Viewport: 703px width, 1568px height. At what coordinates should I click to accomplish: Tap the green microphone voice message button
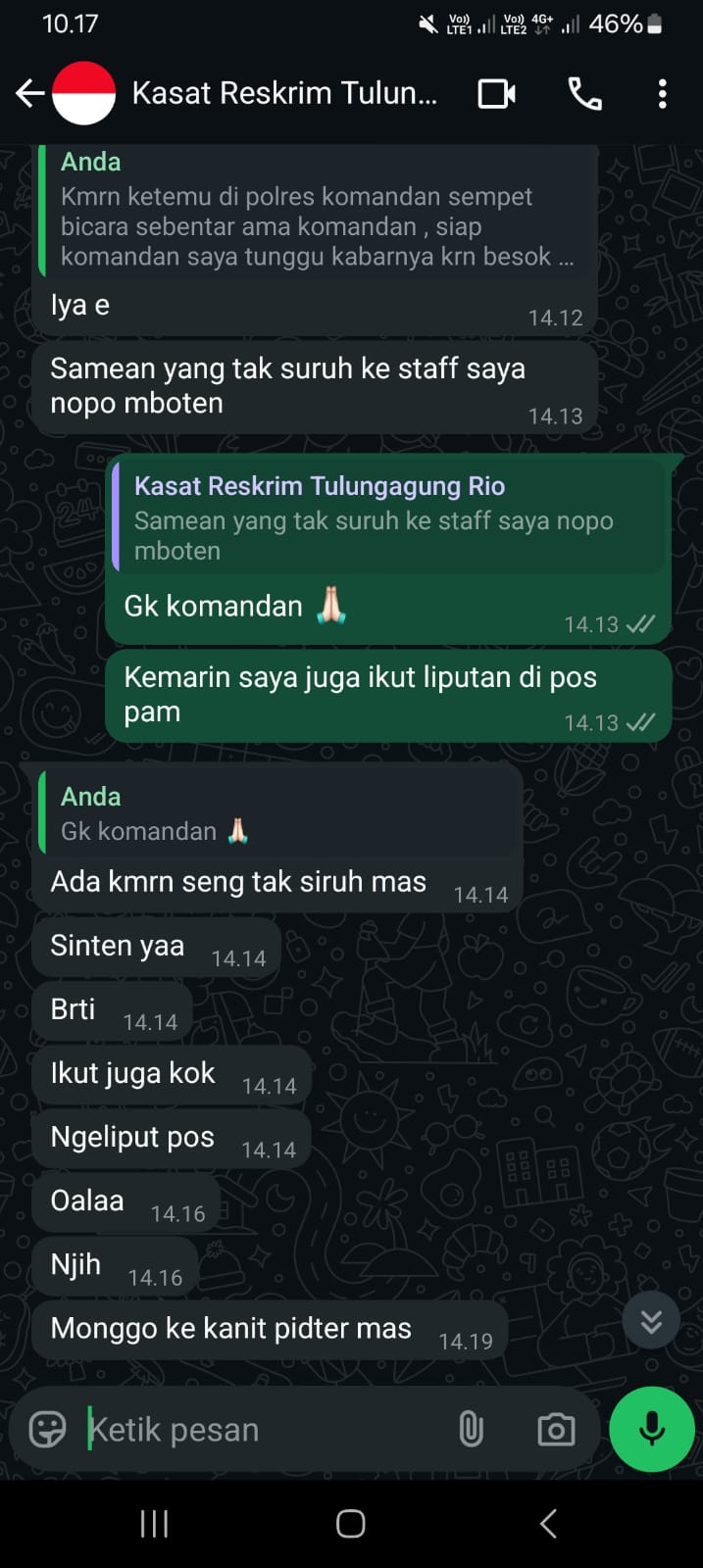point(652,1429)
